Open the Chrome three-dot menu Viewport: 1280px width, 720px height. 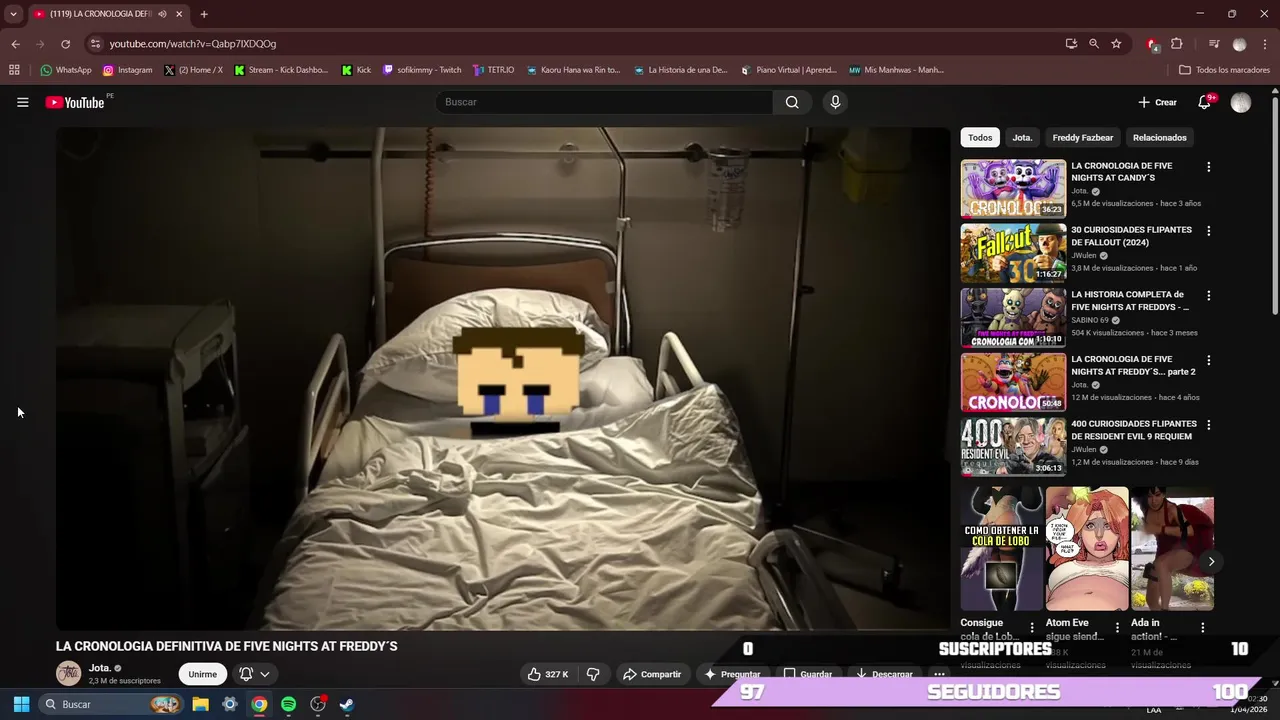[1265, 44]
